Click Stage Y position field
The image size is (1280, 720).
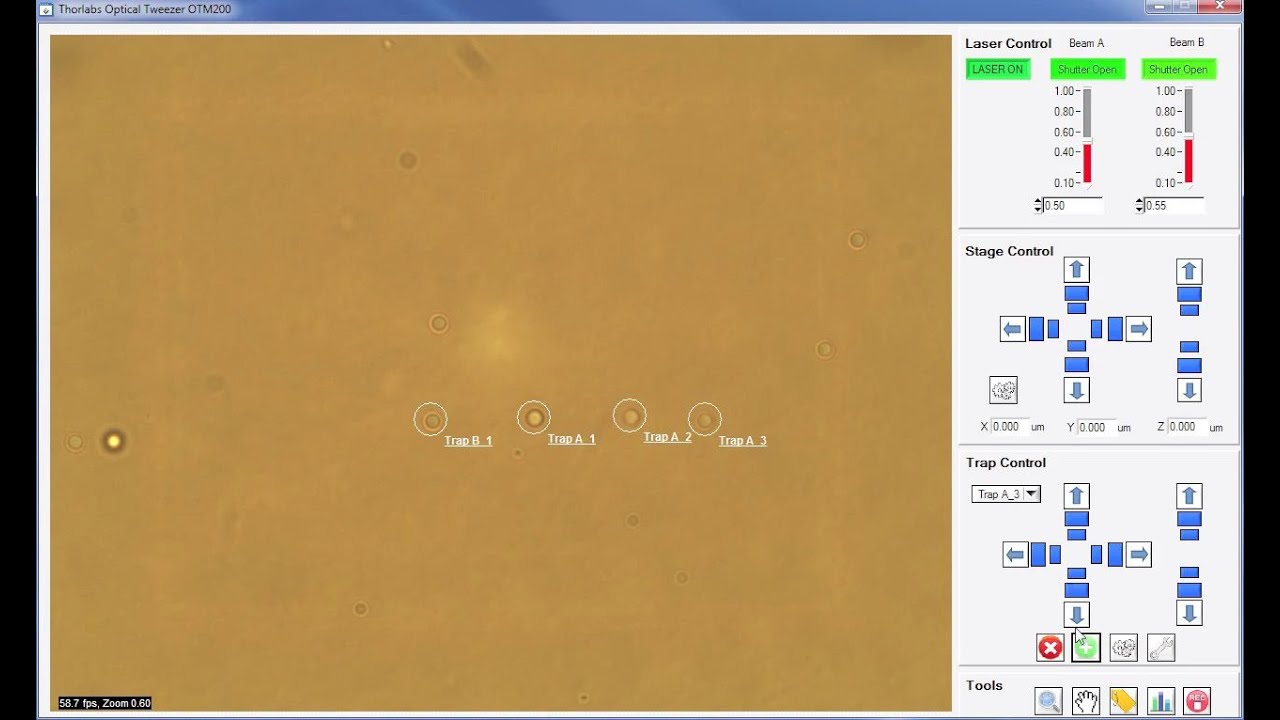pyautogui.click(x=1096, y=427)
